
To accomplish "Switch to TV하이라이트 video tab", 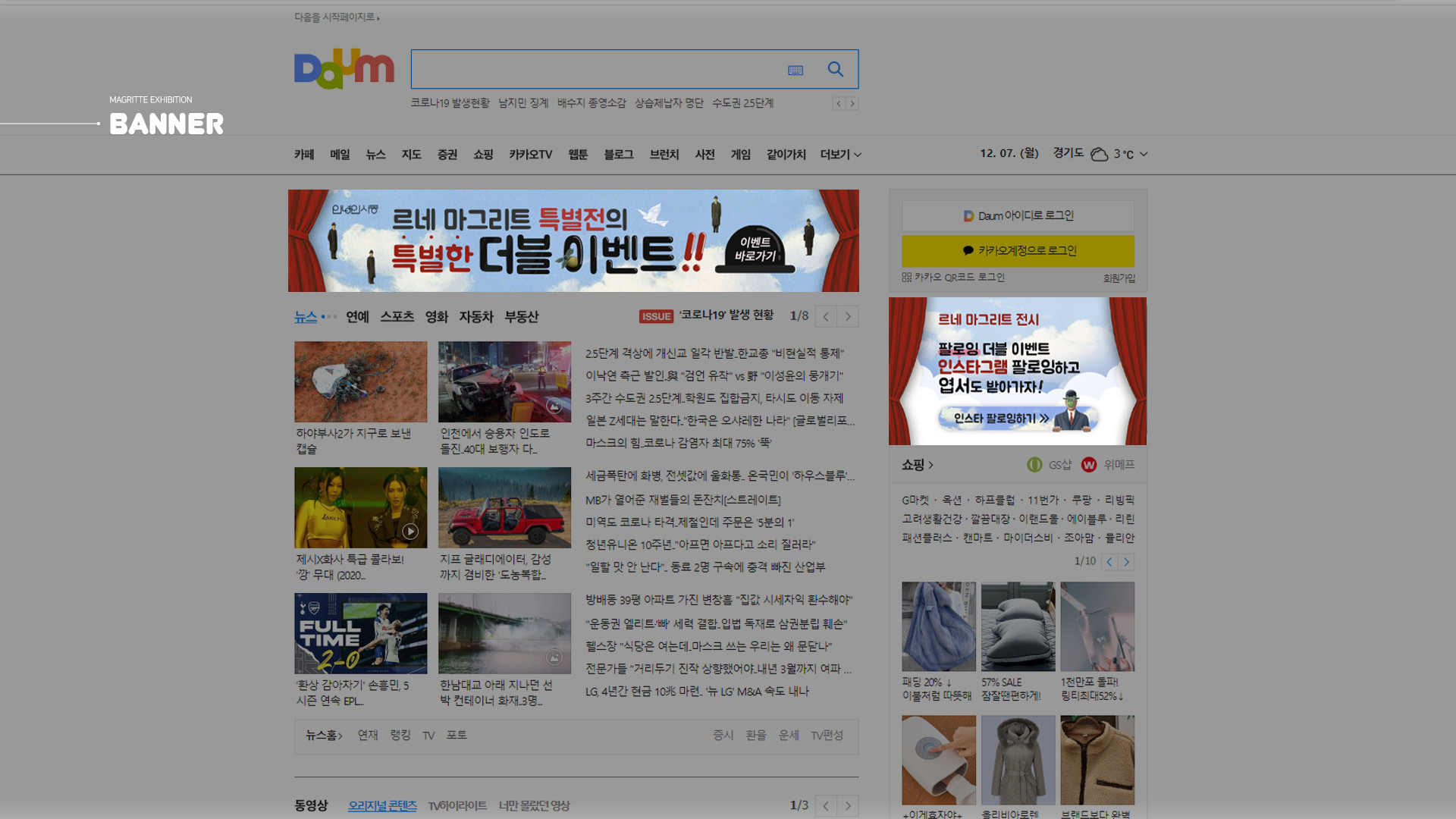I will pyautogui.click(x=457, y=806).
